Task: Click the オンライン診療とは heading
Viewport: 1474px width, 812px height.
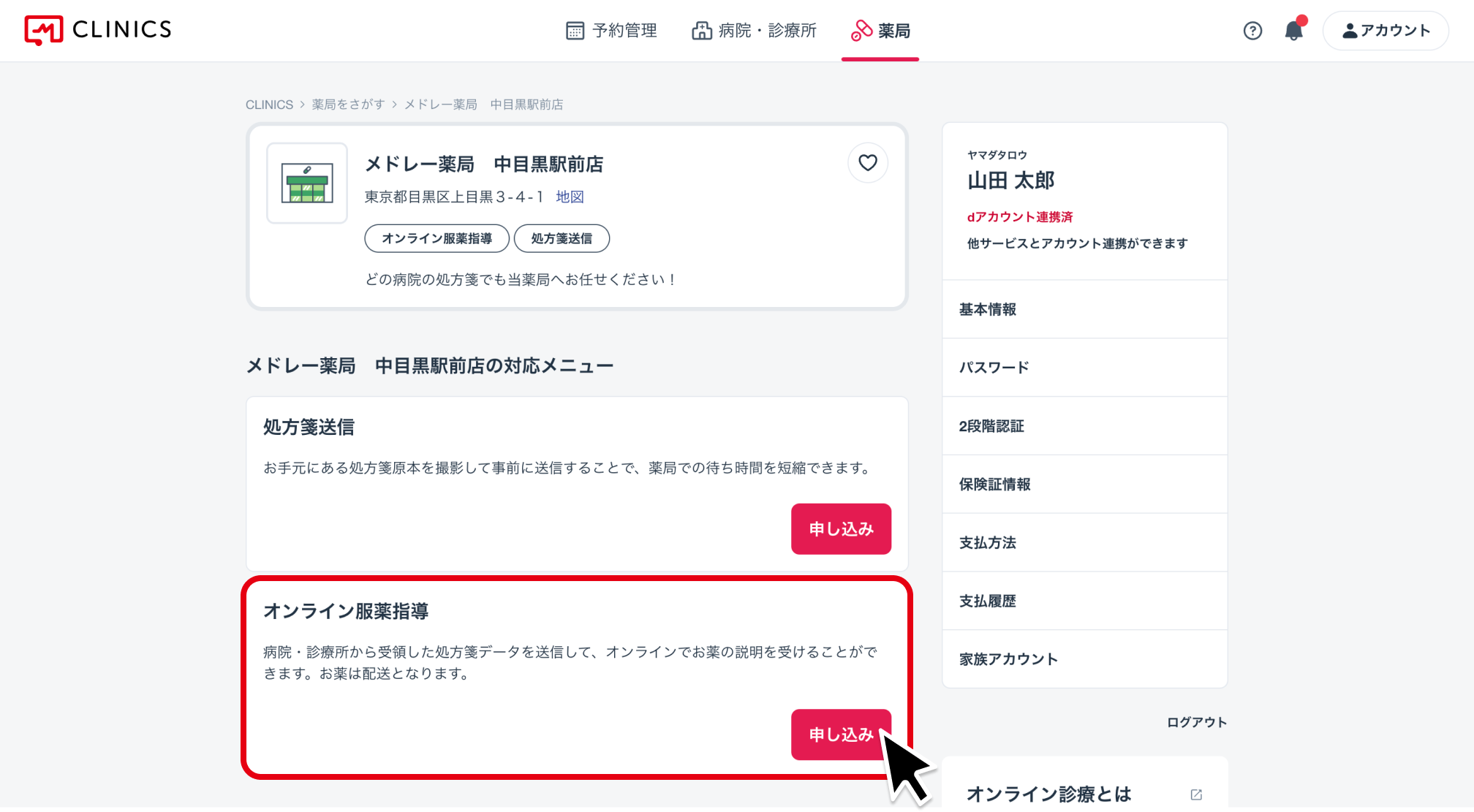Action: [x=1048, y=794]
